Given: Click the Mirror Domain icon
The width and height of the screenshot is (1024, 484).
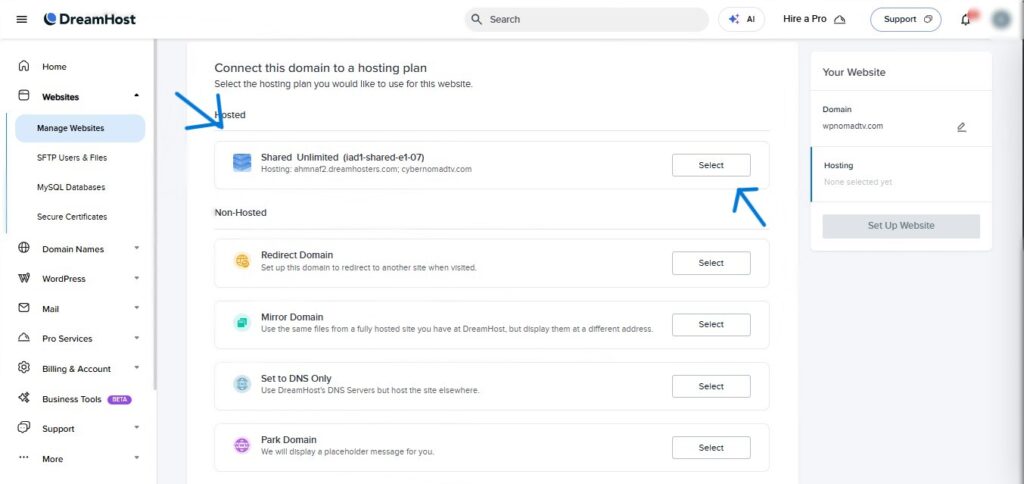Looking at the screenshot, I should (x=242, y=323).
